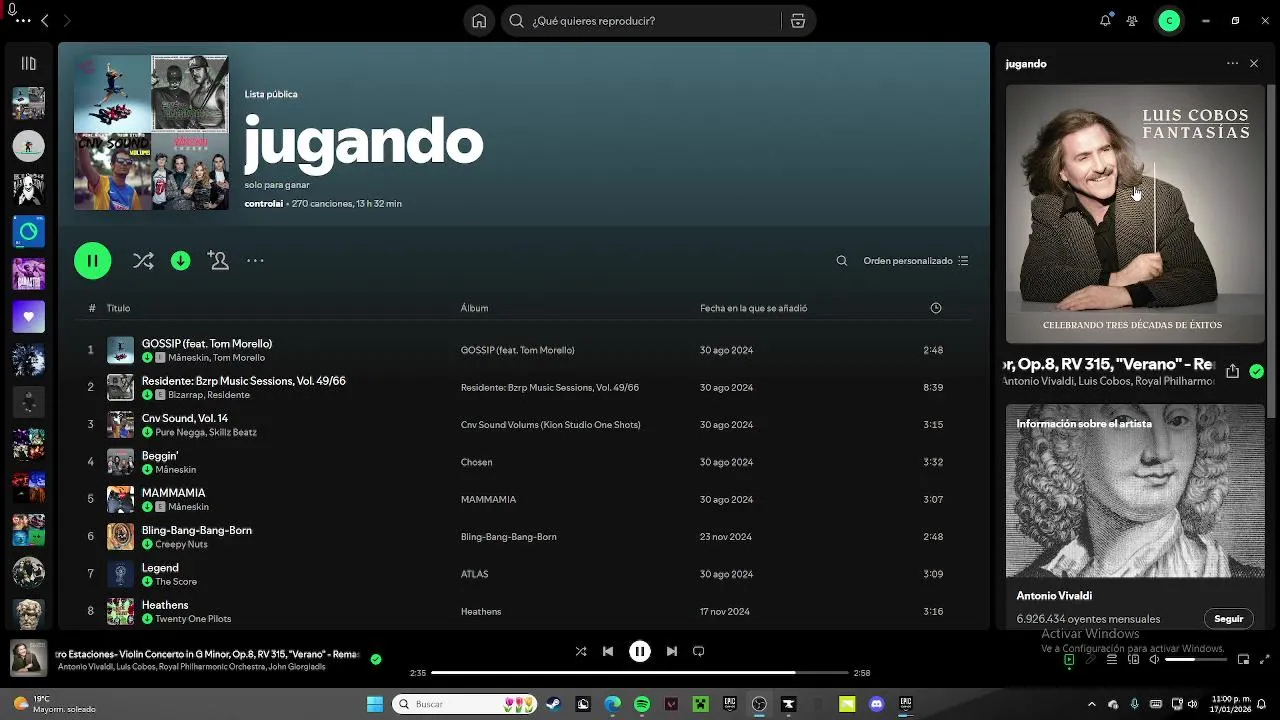Sort by the Título column header
1280x720 pixels.
(x=118, y=308)
